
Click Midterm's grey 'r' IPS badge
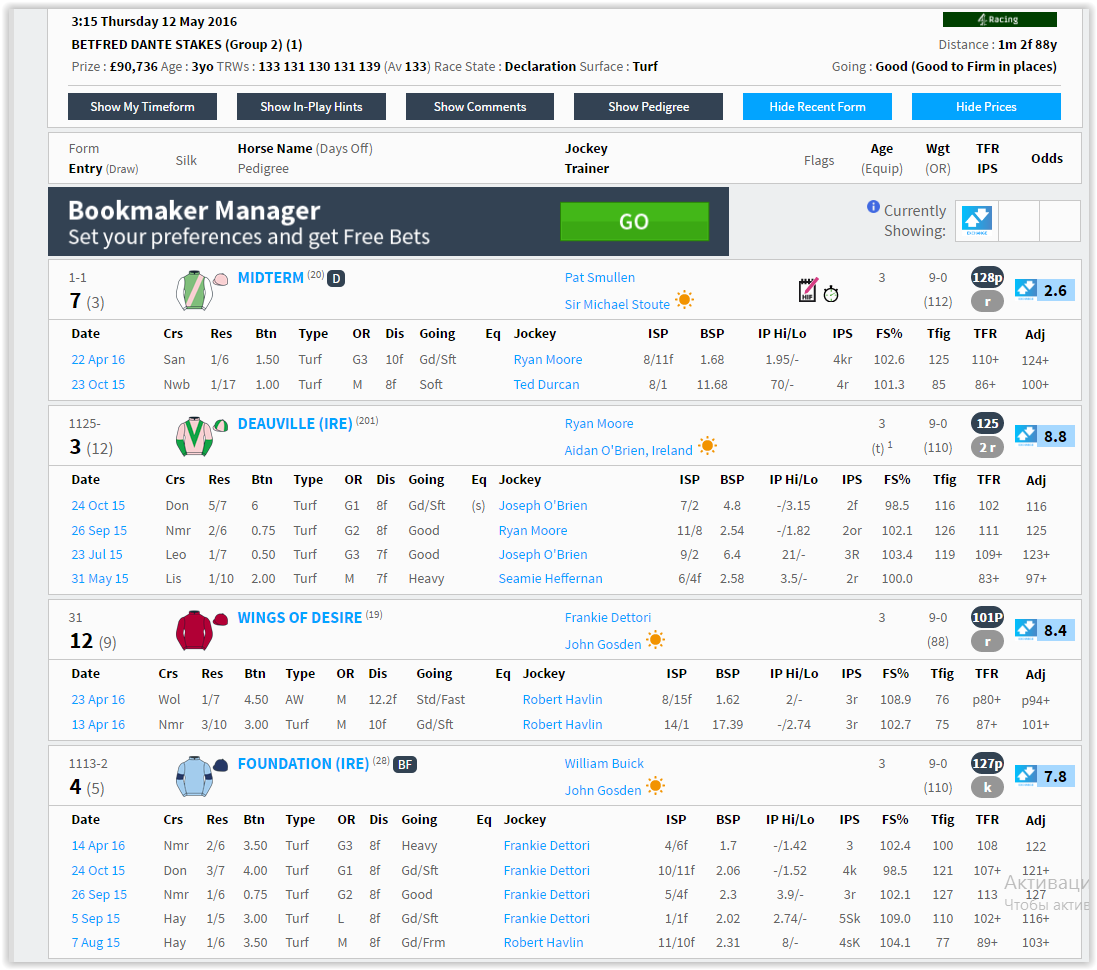tap(987, 302)
